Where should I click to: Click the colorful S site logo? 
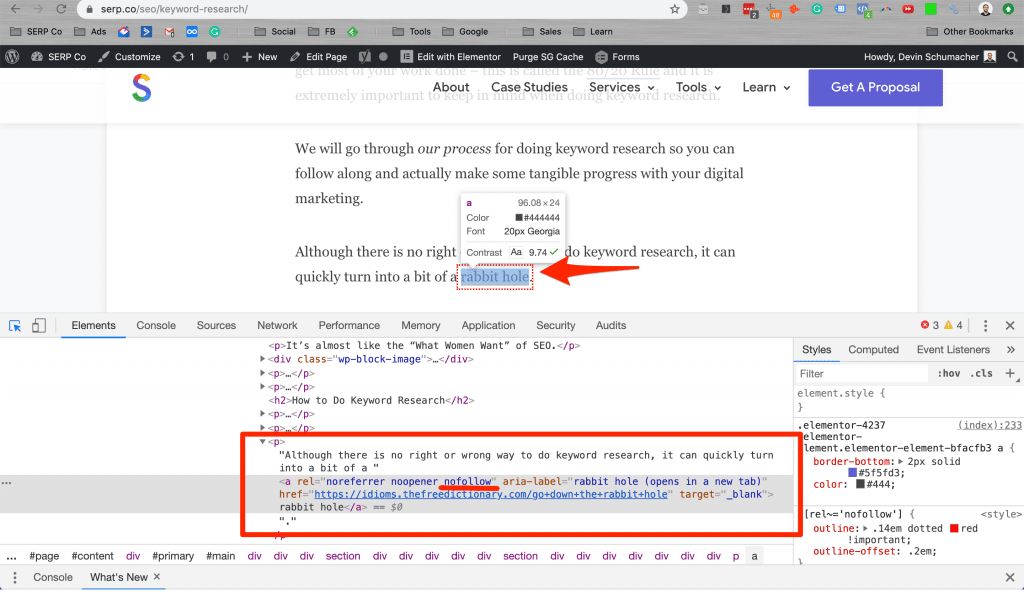point(142,87)
